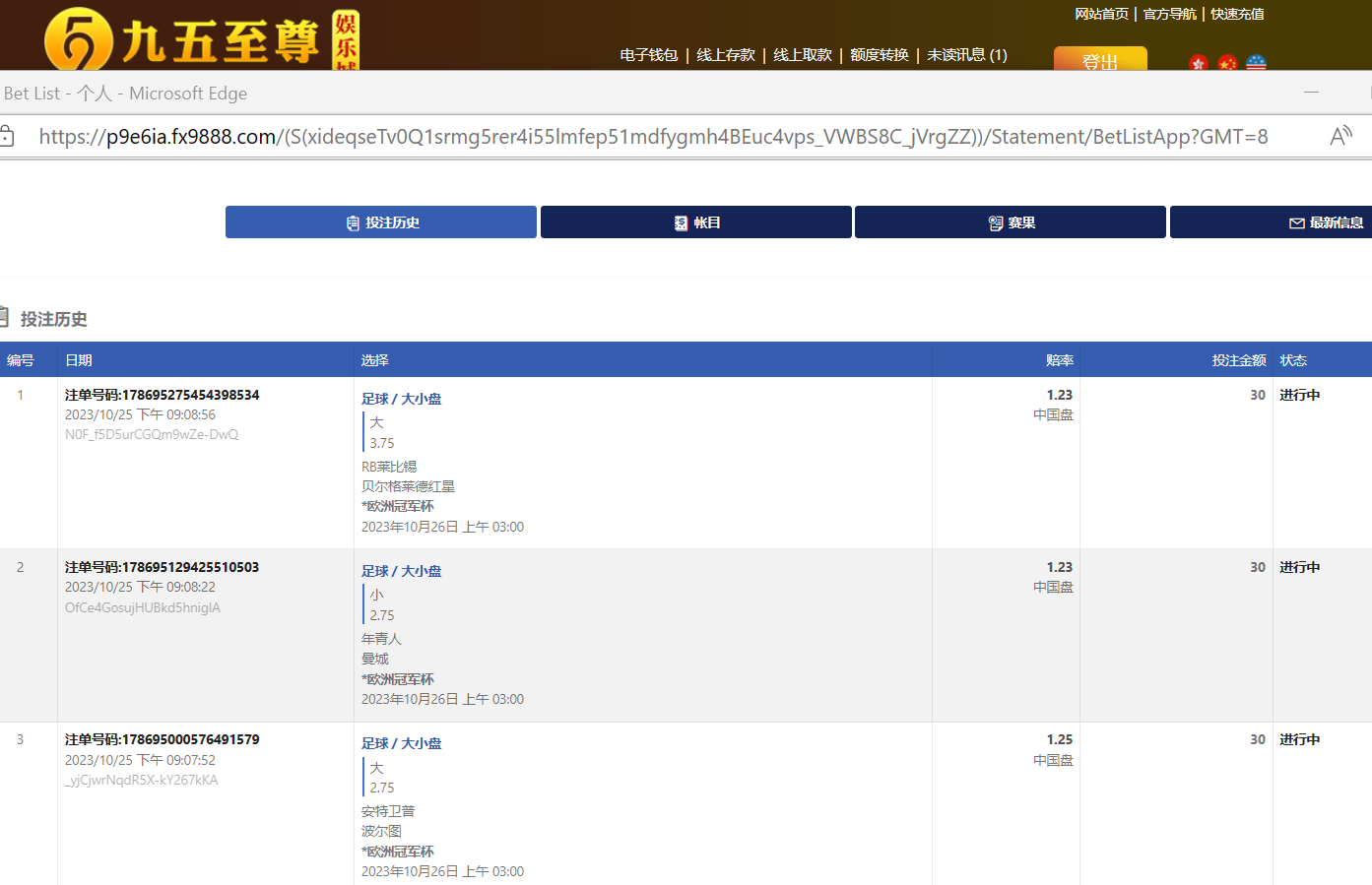Click team name 波尔图

click(x=381, y=831)
